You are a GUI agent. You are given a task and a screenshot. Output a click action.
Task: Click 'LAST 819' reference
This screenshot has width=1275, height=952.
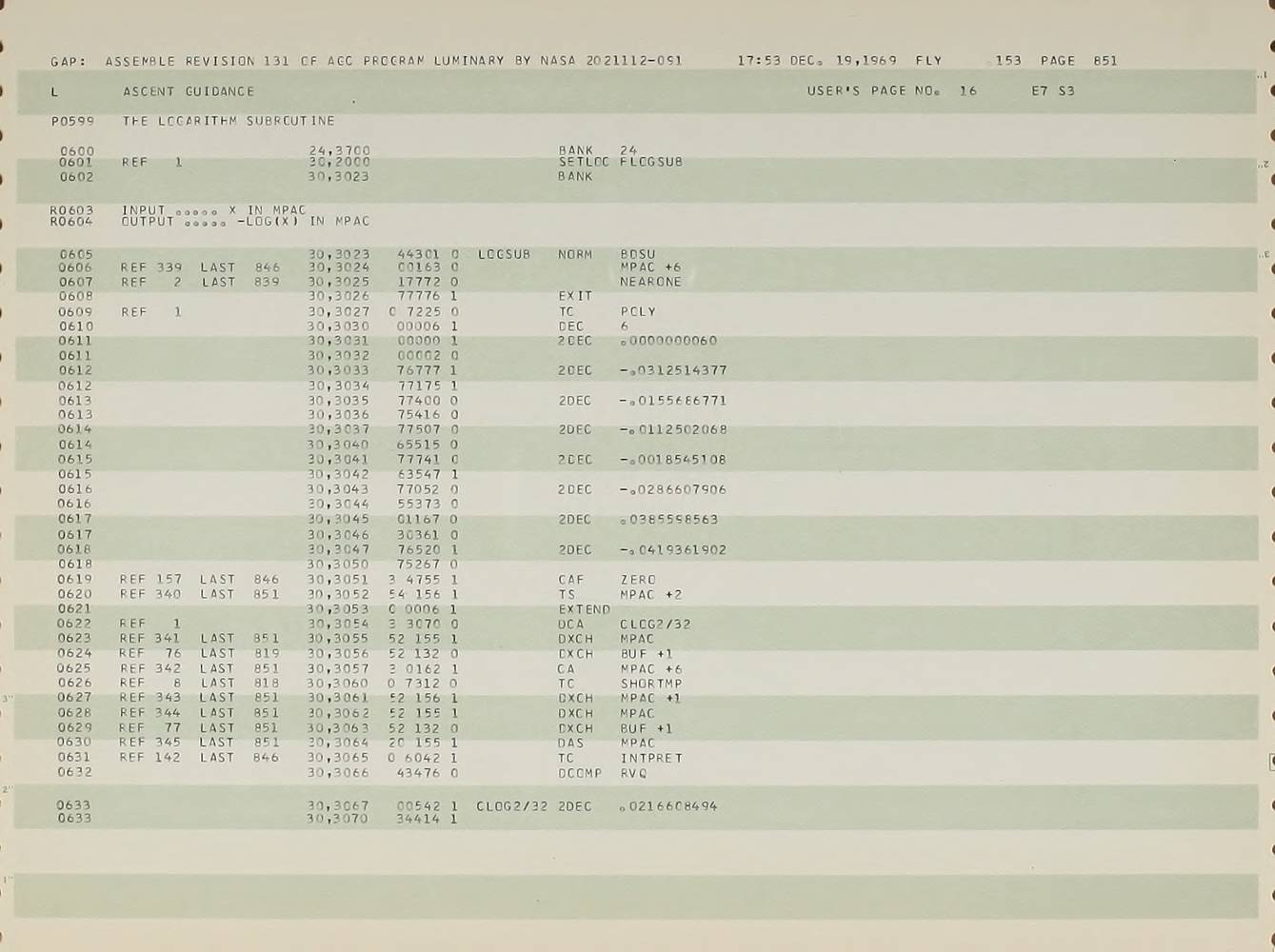coord(240,654)
